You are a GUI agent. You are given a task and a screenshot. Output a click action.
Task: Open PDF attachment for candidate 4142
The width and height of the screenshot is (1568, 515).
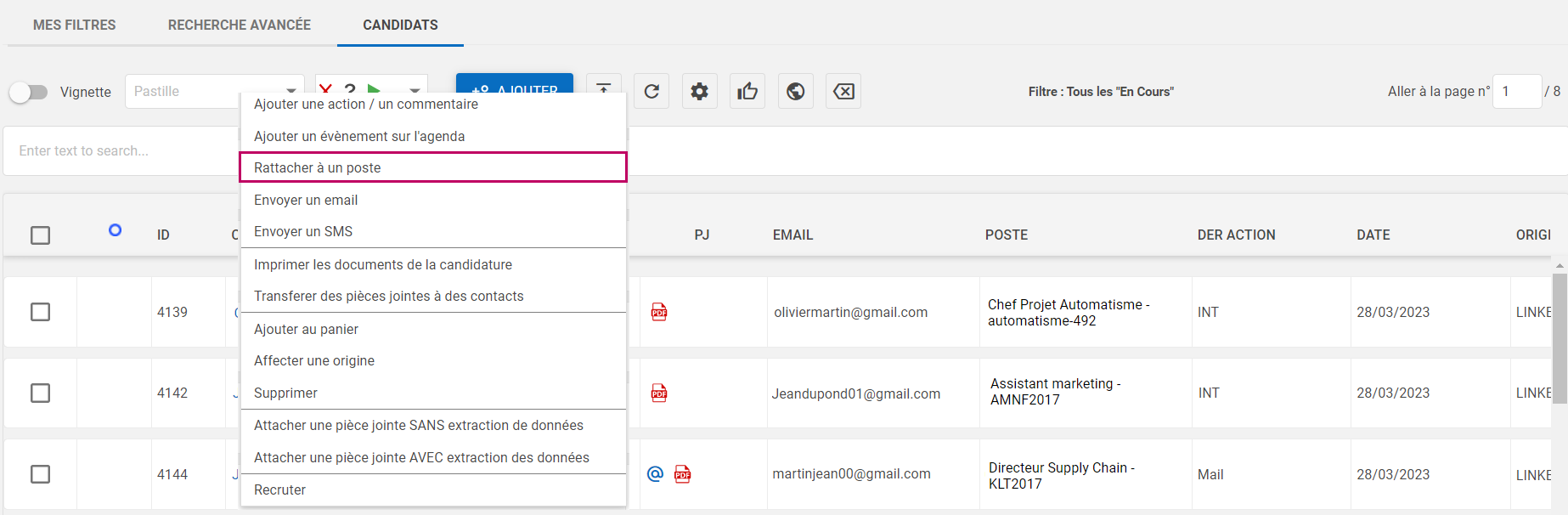(x=659, y=393)
